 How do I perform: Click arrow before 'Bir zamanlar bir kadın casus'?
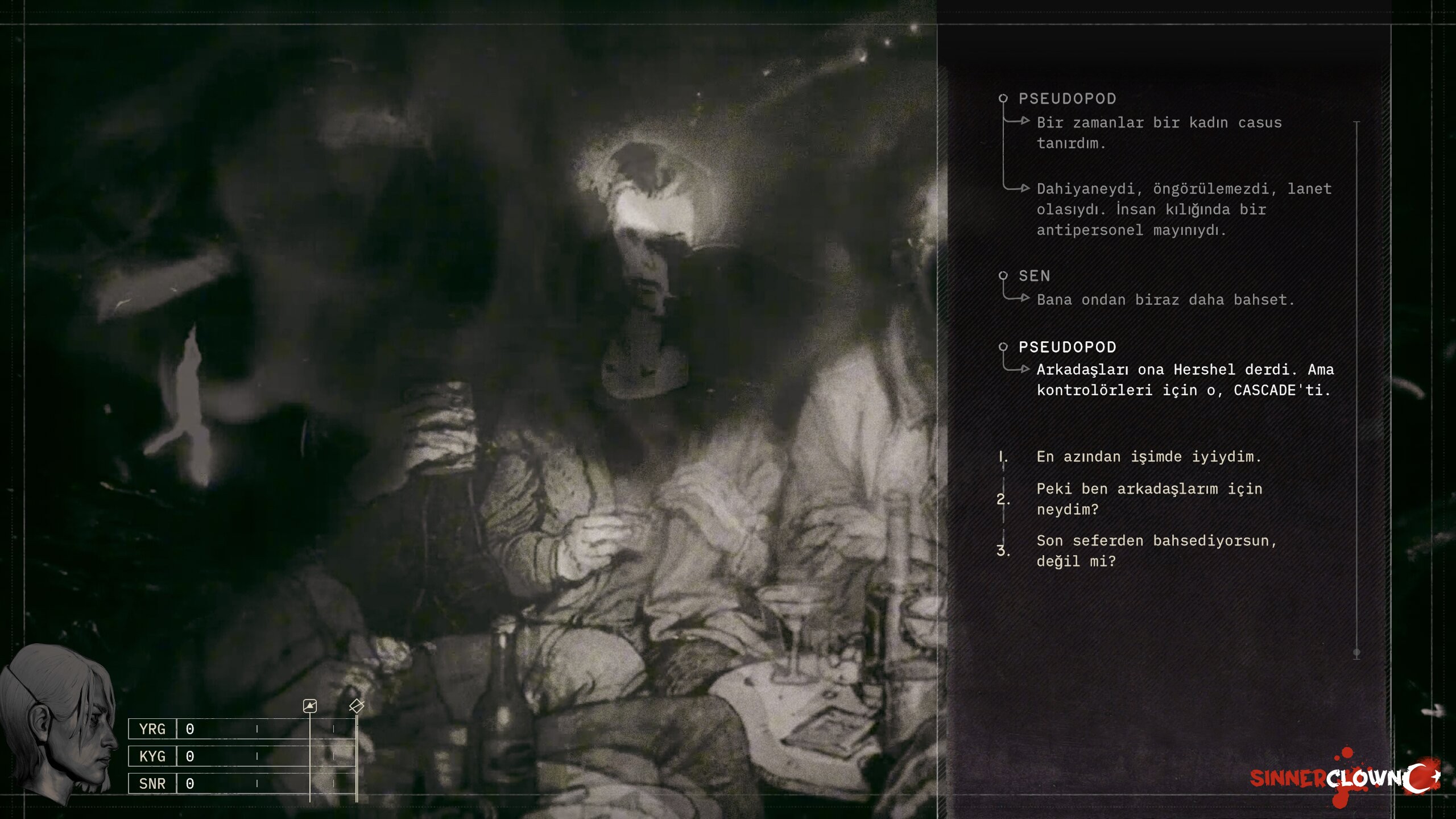click(x=1025, y=121)
